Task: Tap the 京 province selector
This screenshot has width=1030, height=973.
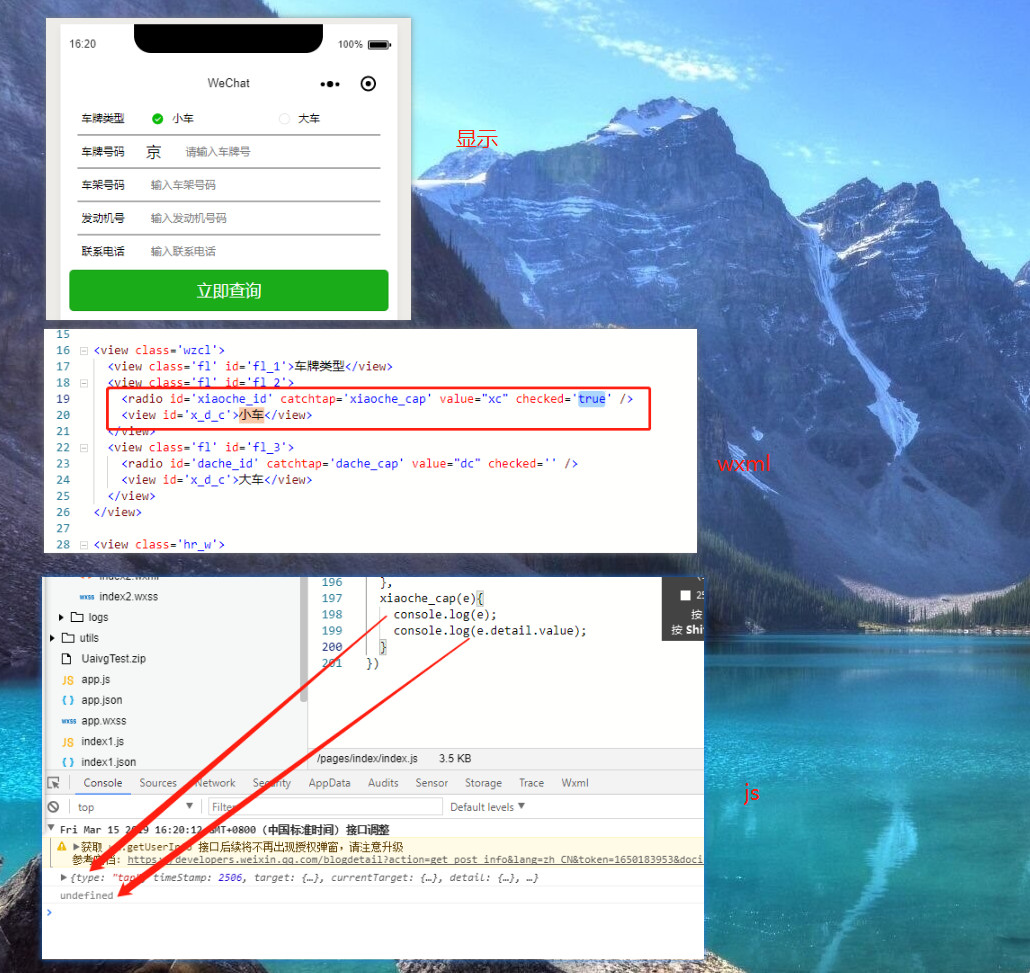Action: pos(153,152)
